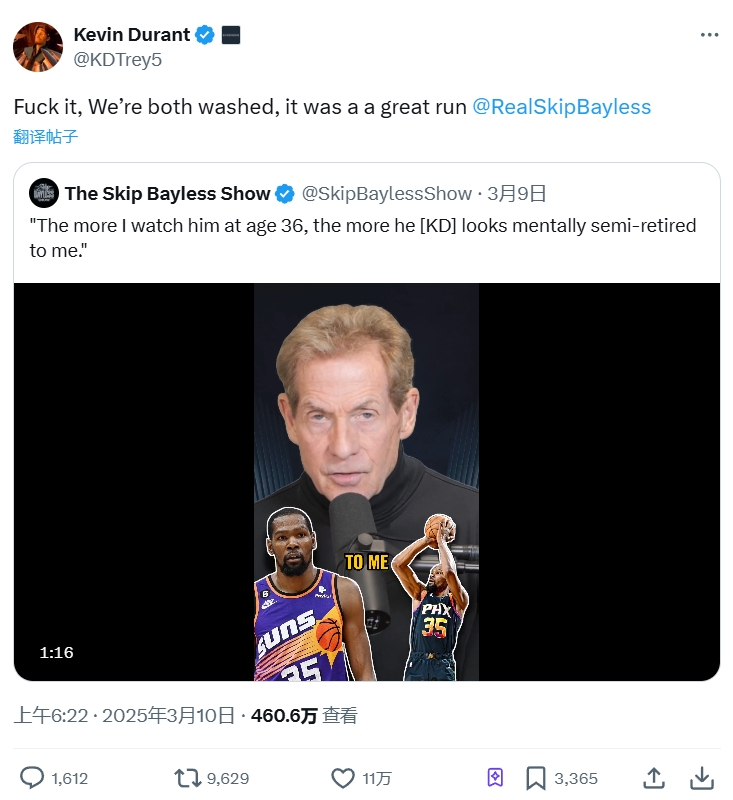
Task: Play the quoted Skip Bayless video
Action: pyautogui.click(x=366, y=481)
